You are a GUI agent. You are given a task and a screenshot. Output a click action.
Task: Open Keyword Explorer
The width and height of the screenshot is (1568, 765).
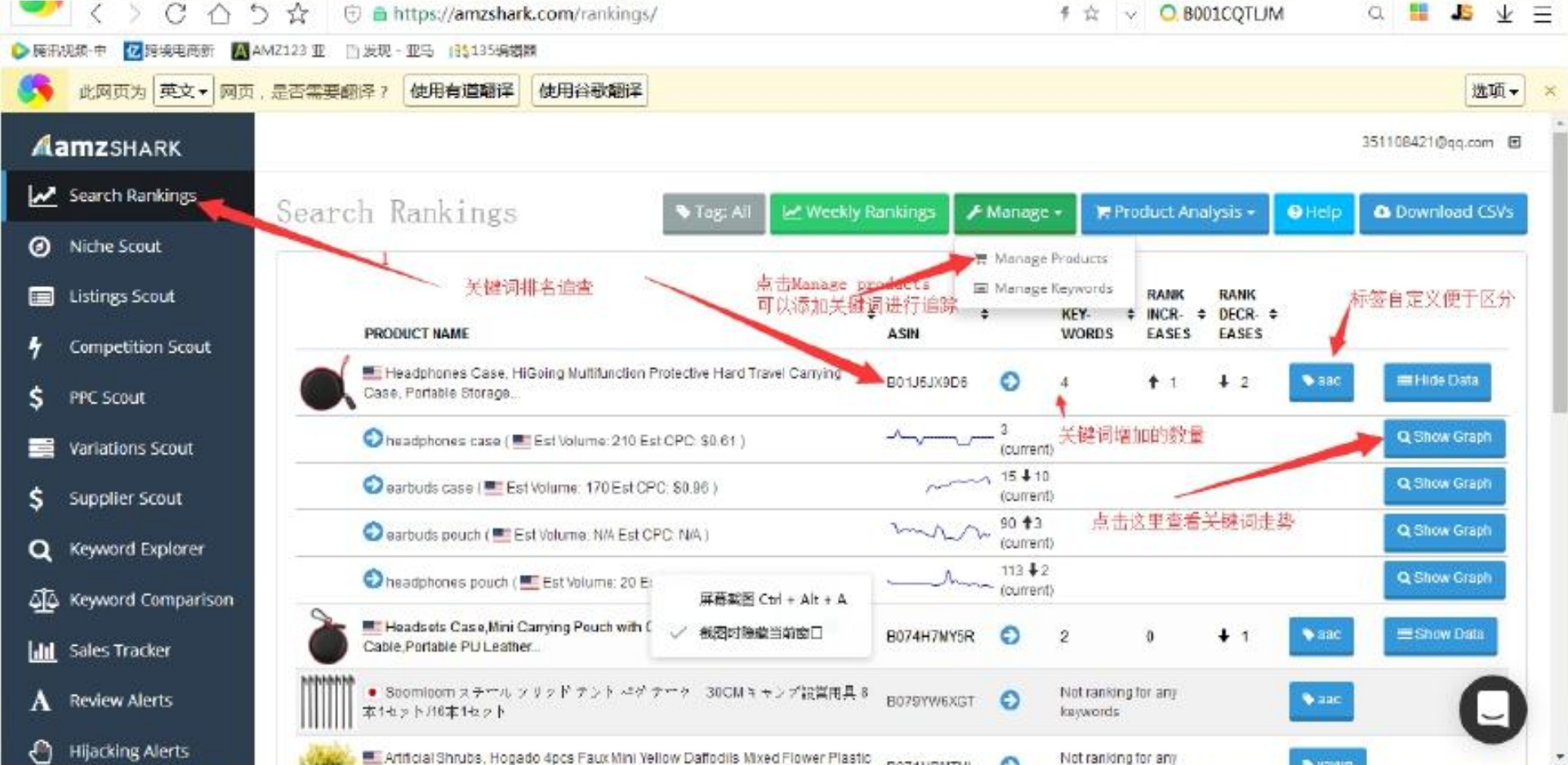[x=136, y=549]
